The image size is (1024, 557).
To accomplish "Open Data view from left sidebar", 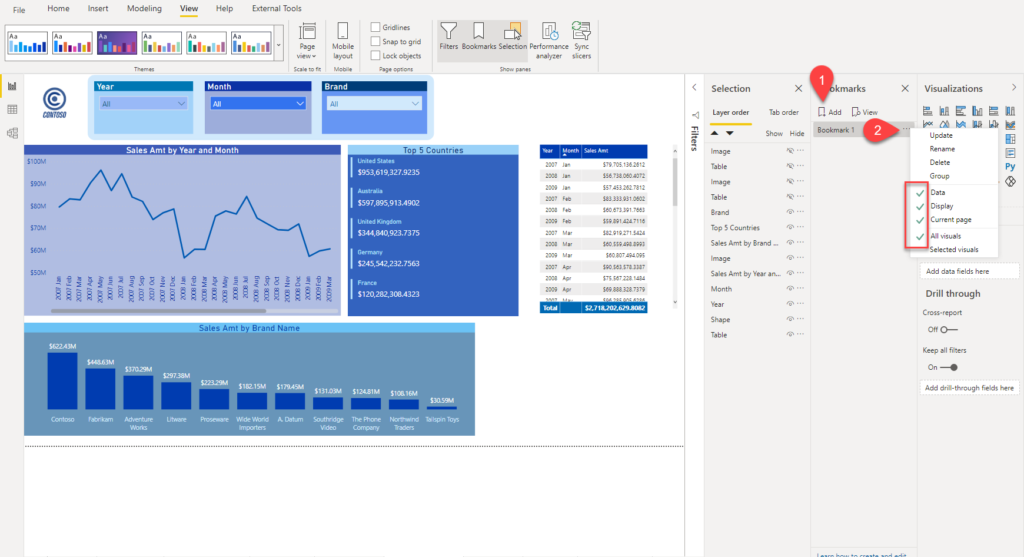I will [x=12, y=110].
